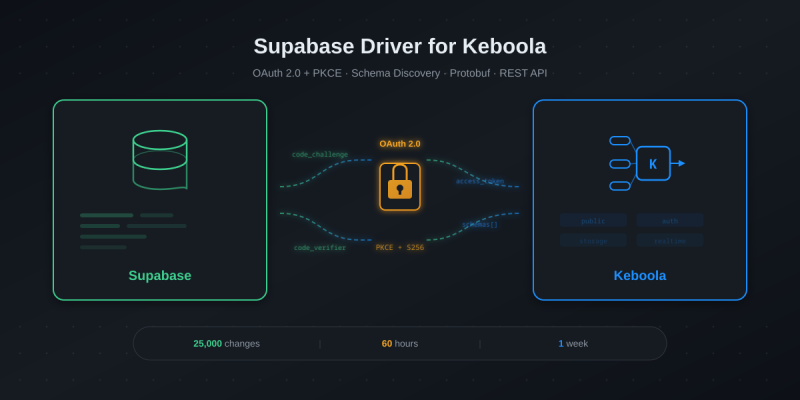The width and height of the screenshot is (800, 400).
Task: Click the code_challenge flow label
Action: pyautogui.click(x=320, y=155)
